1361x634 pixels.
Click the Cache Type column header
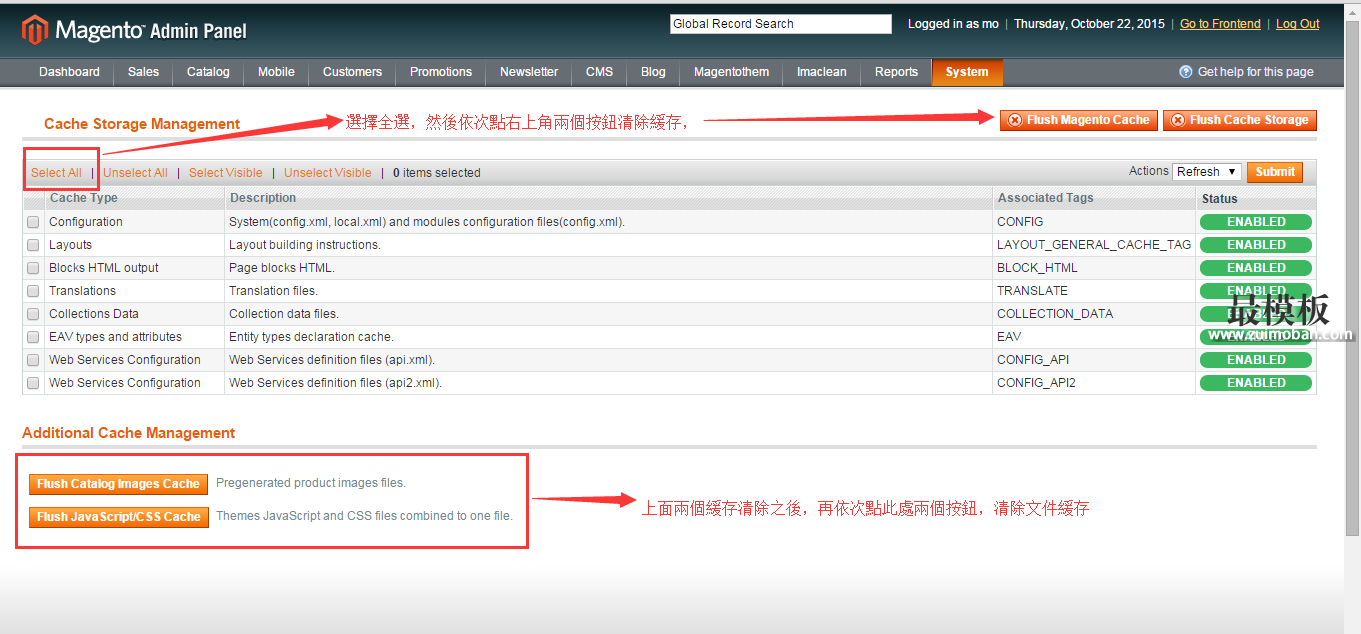(x=84, y=198)
